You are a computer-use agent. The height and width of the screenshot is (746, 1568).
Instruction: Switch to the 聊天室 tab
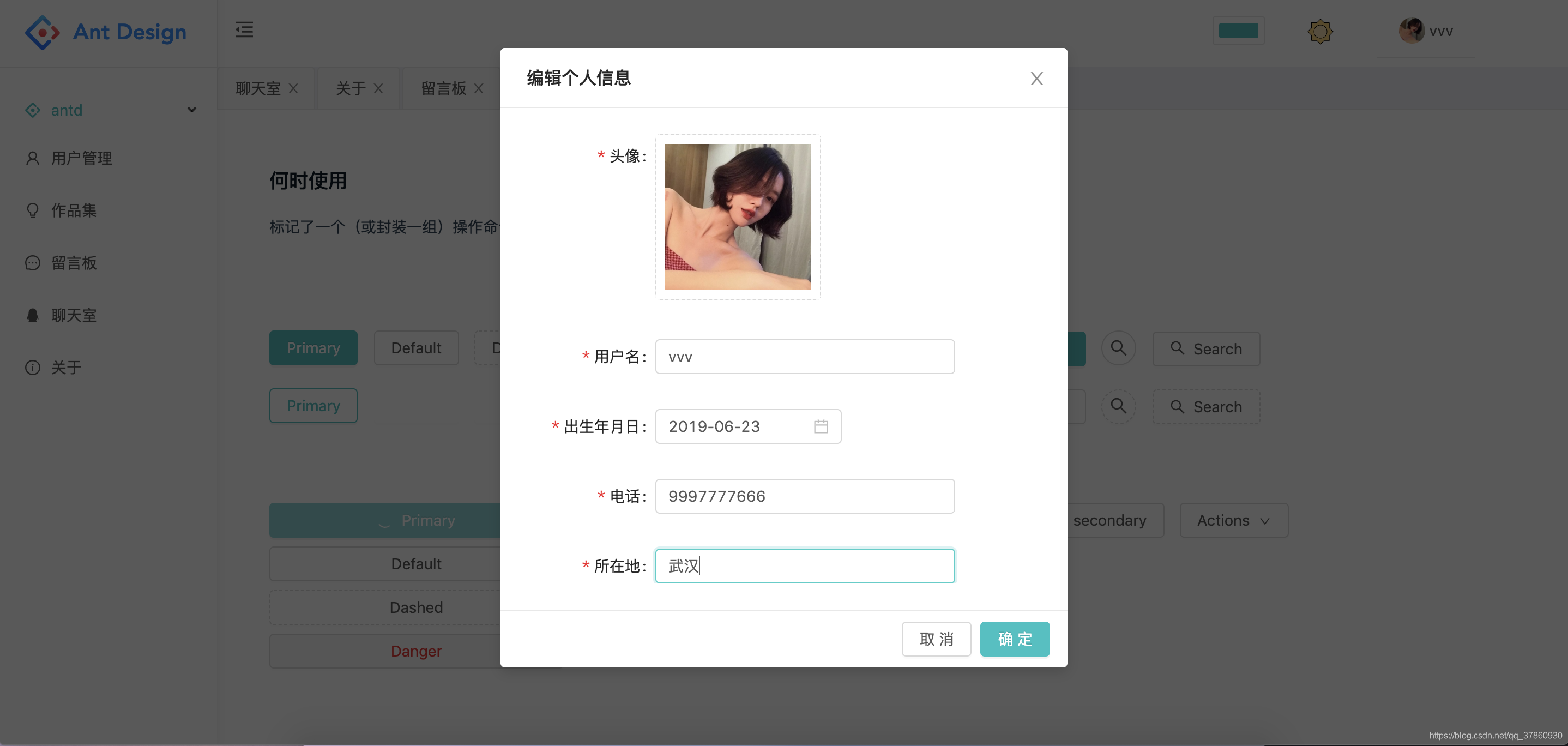[x=258, y=88]
